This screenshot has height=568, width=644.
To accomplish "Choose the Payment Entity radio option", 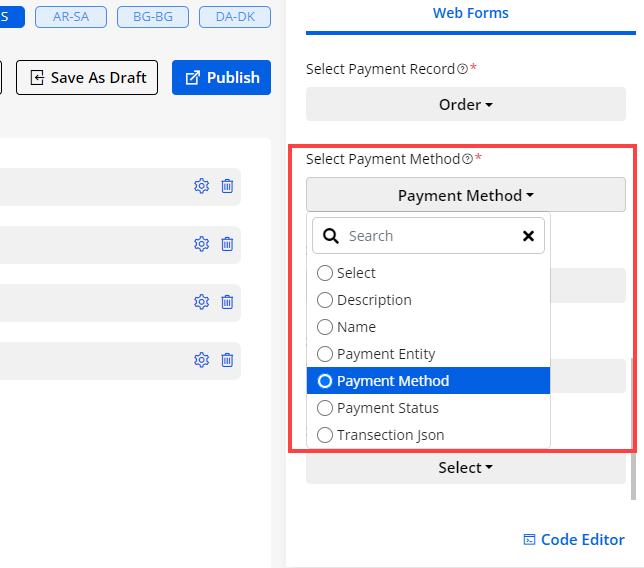I will (x=325, y=354).
